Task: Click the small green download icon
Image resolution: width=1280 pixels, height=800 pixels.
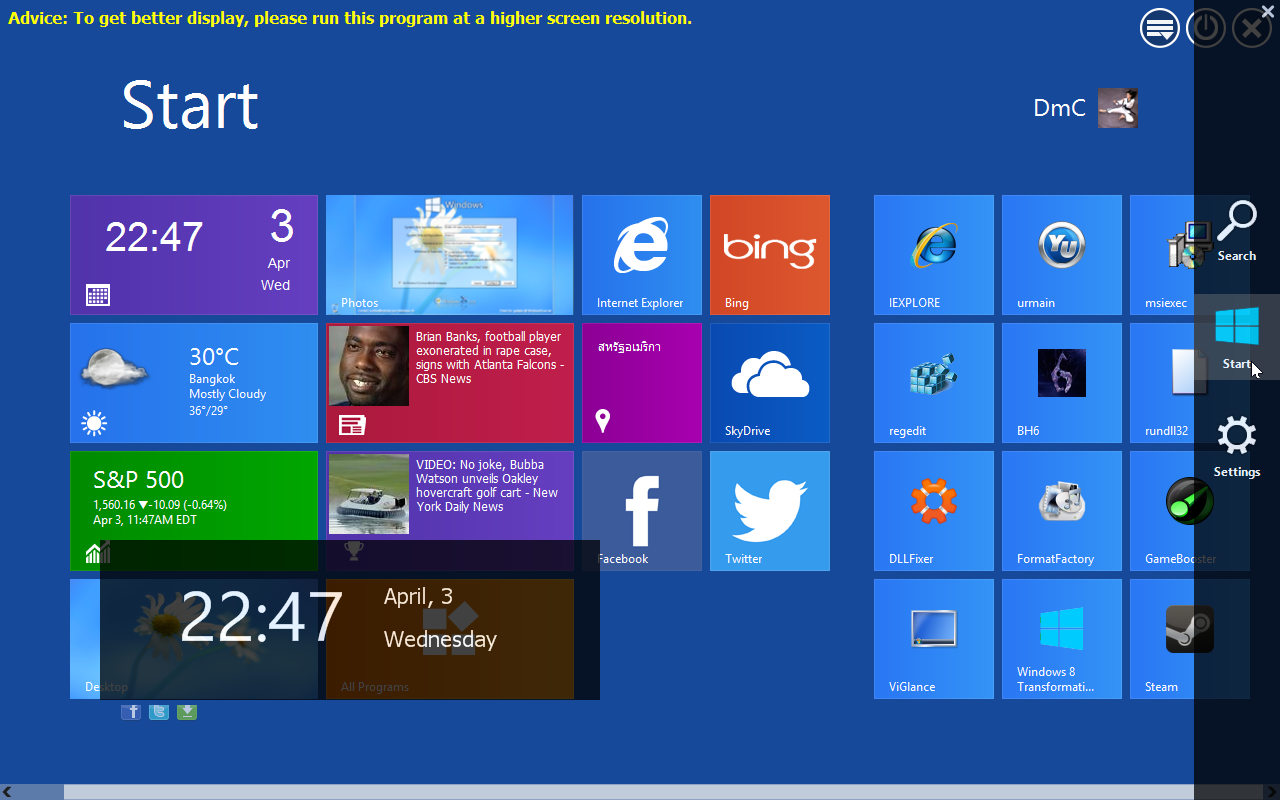Action: [187, 711]
